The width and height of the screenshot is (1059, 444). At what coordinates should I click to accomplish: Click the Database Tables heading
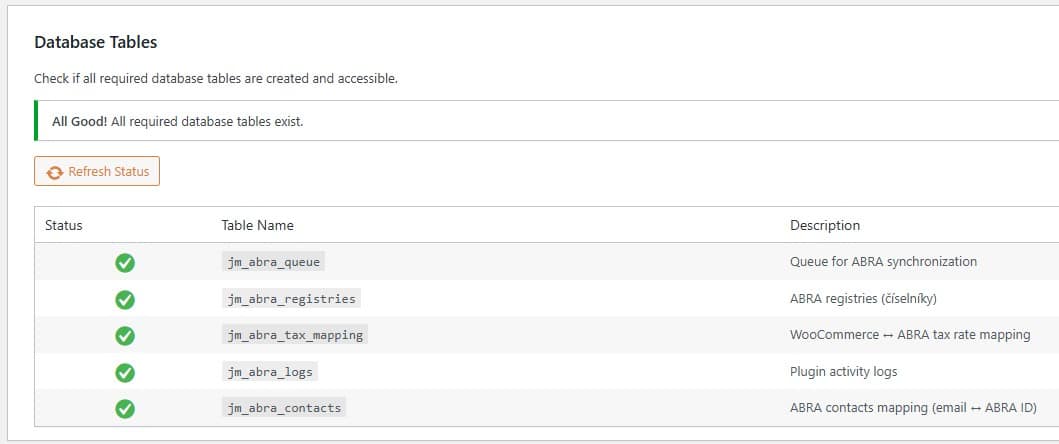pyautogui.click(x=96, y=43)
